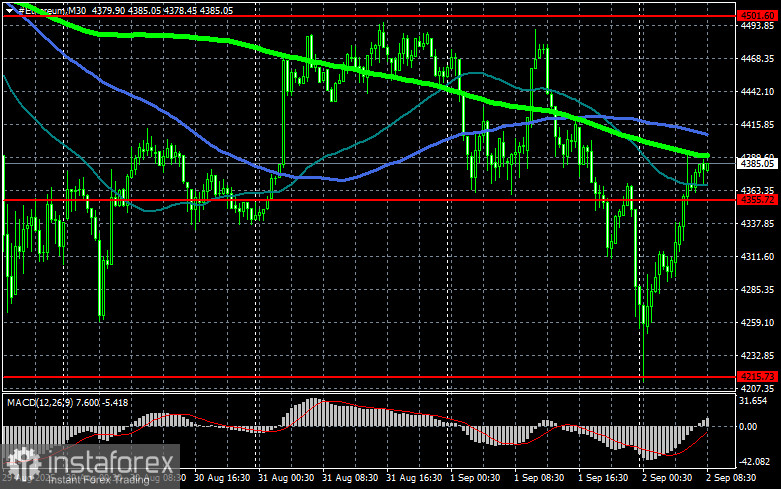
Task: Click the 4311.60 price scale value
Action: tap(758, 256)
